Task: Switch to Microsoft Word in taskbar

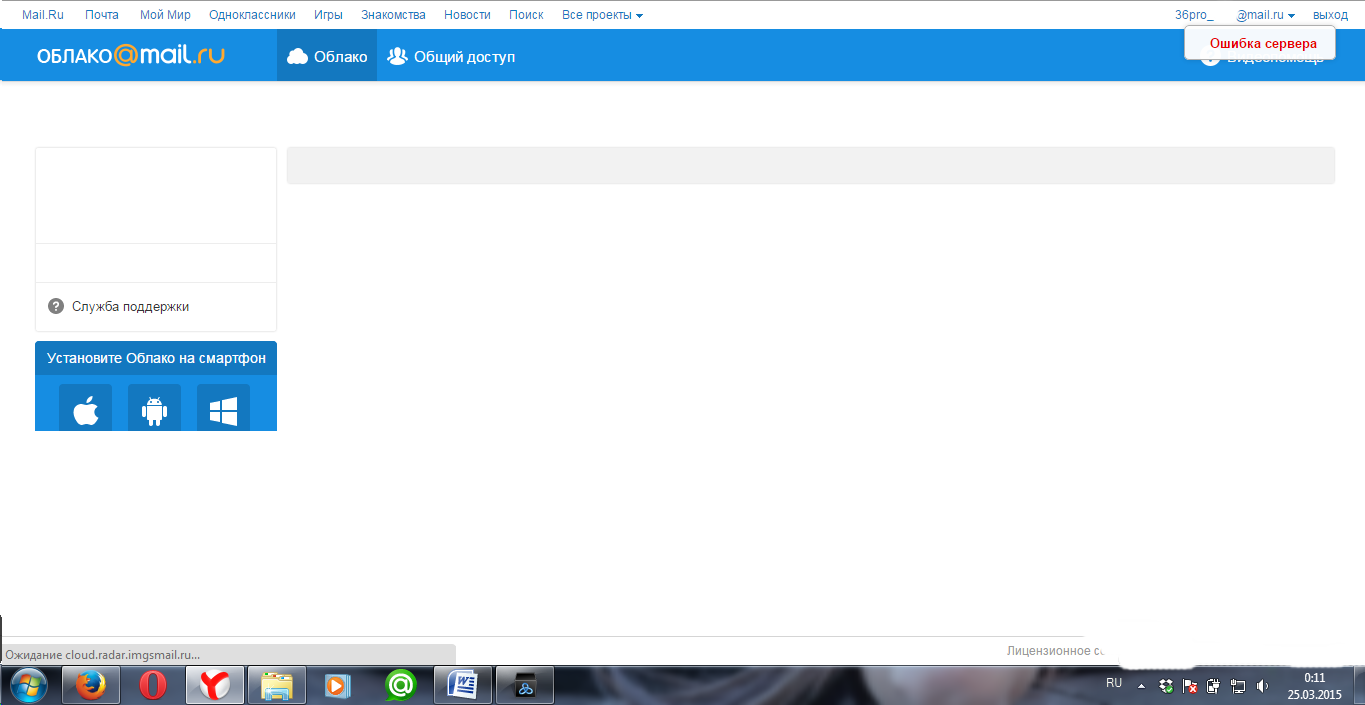Action: click(463, 685)
